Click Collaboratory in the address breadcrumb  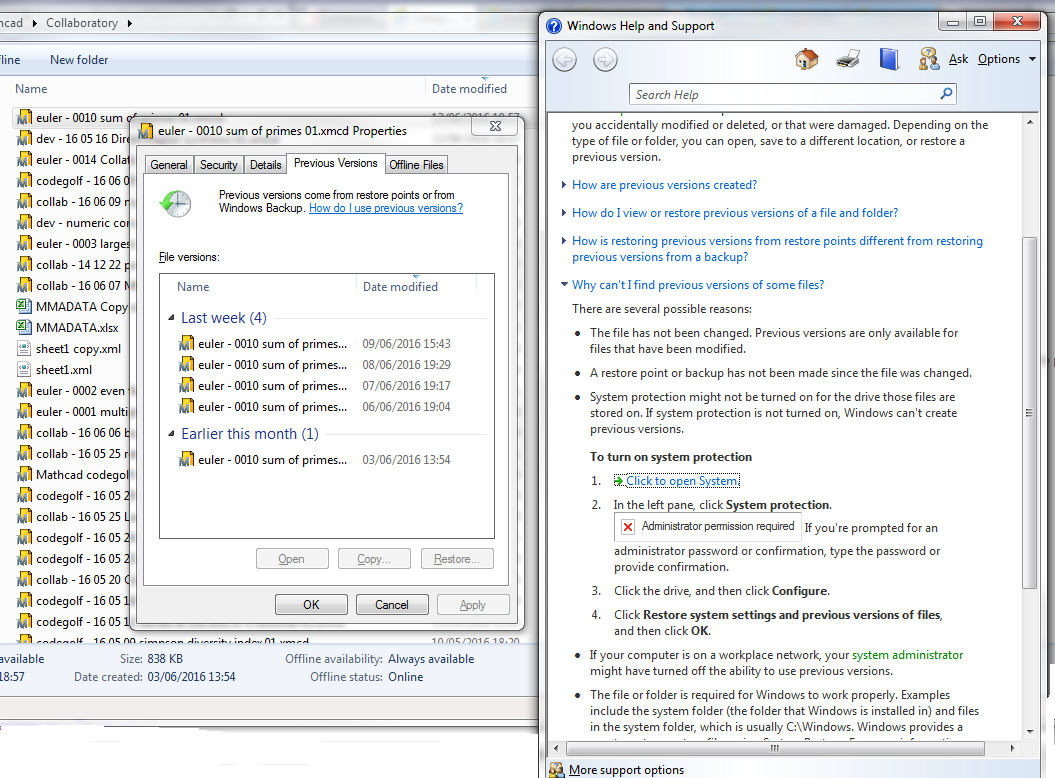[82, 23]
